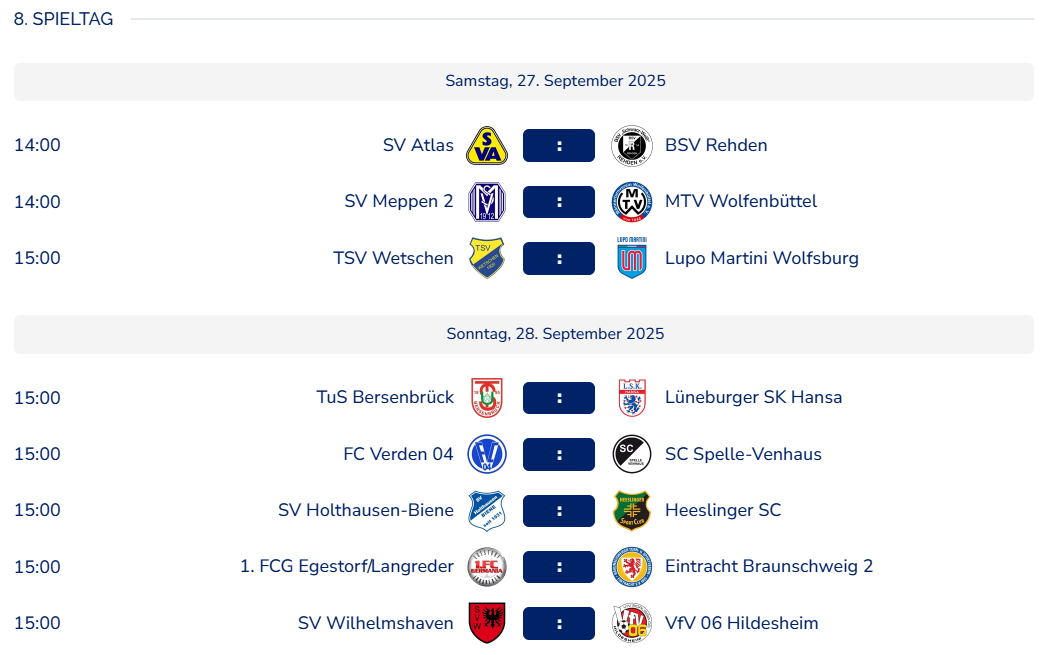Open the Eintracht Braunschweig 2 team link
This screenshot has width=1041, height=655.
coord(769,566)
